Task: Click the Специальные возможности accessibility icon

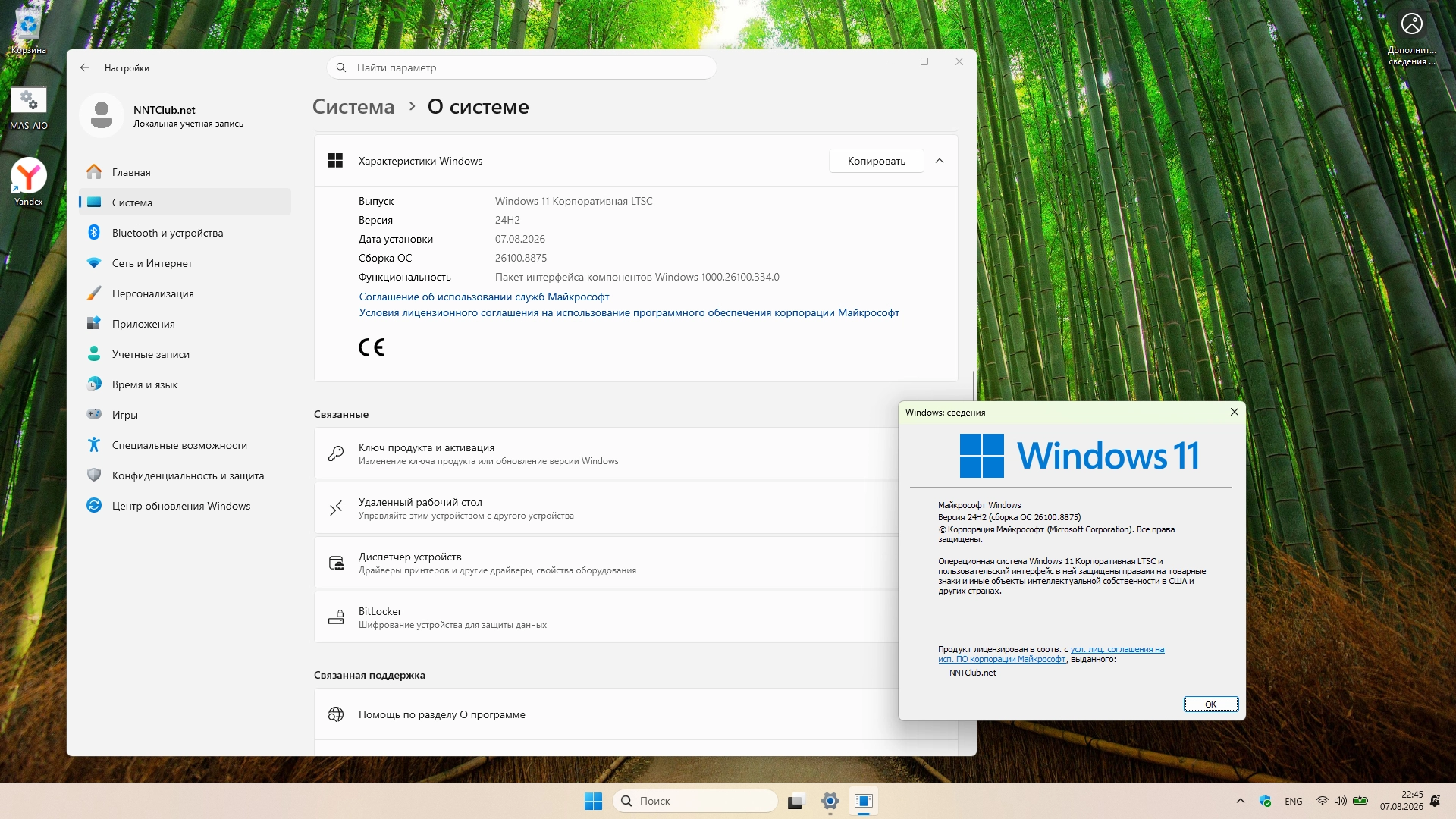Action: (94, 445)
